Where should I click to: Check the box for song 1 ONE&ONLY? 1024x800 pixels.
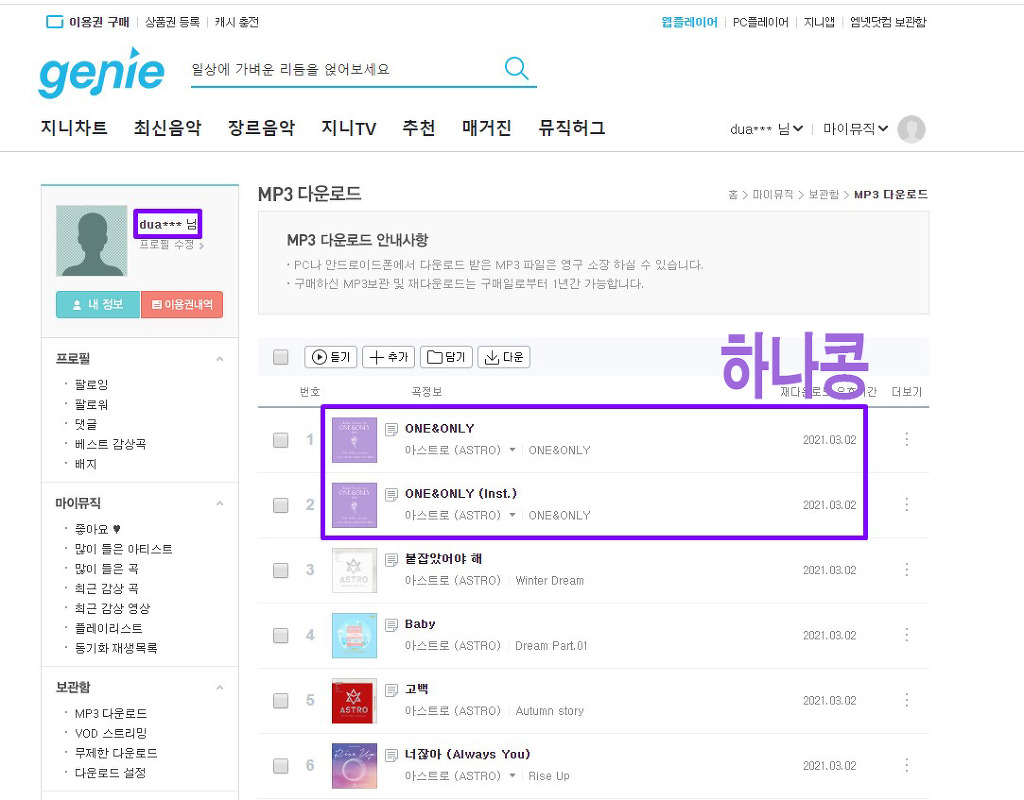tap(281, 440)
